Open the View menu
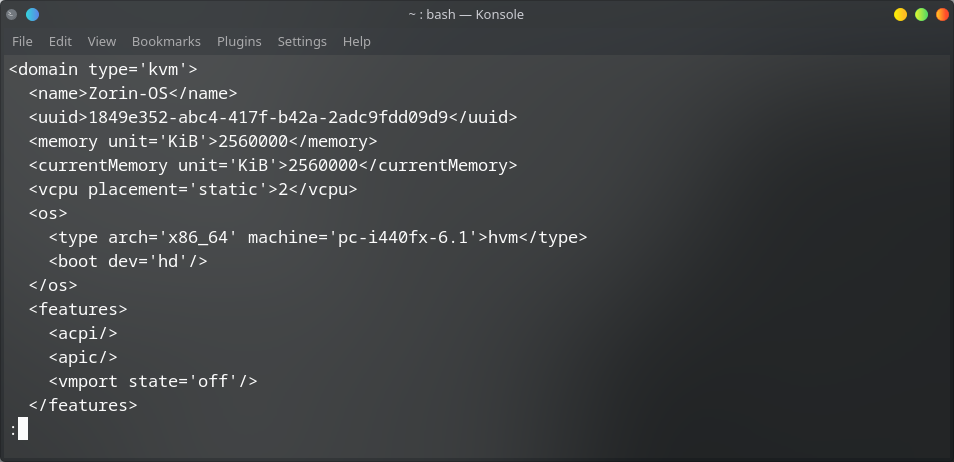The width and height of the screenshot is (954, 462). click(102, 42)
